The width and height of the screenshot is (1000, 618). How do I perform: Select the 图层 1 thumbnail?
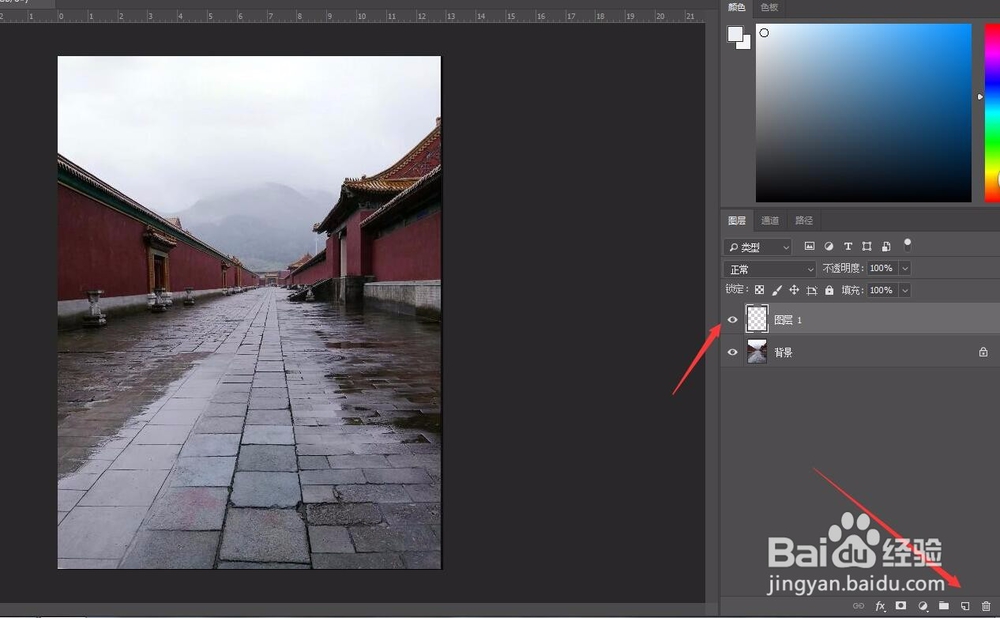point(757,318)
